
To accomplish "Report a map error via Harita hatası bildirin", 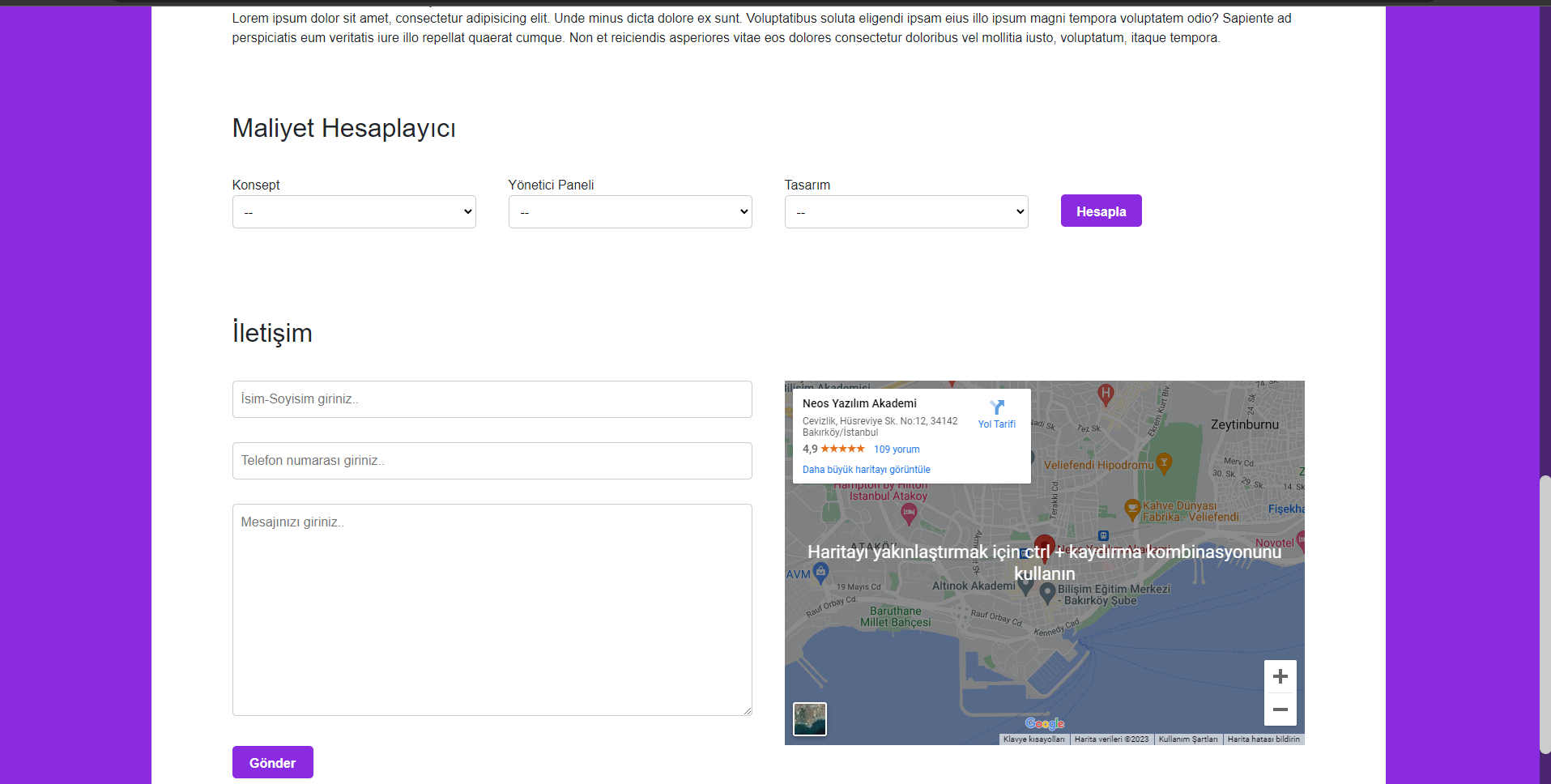I will pyautogui.click(x=1264, y=739).
